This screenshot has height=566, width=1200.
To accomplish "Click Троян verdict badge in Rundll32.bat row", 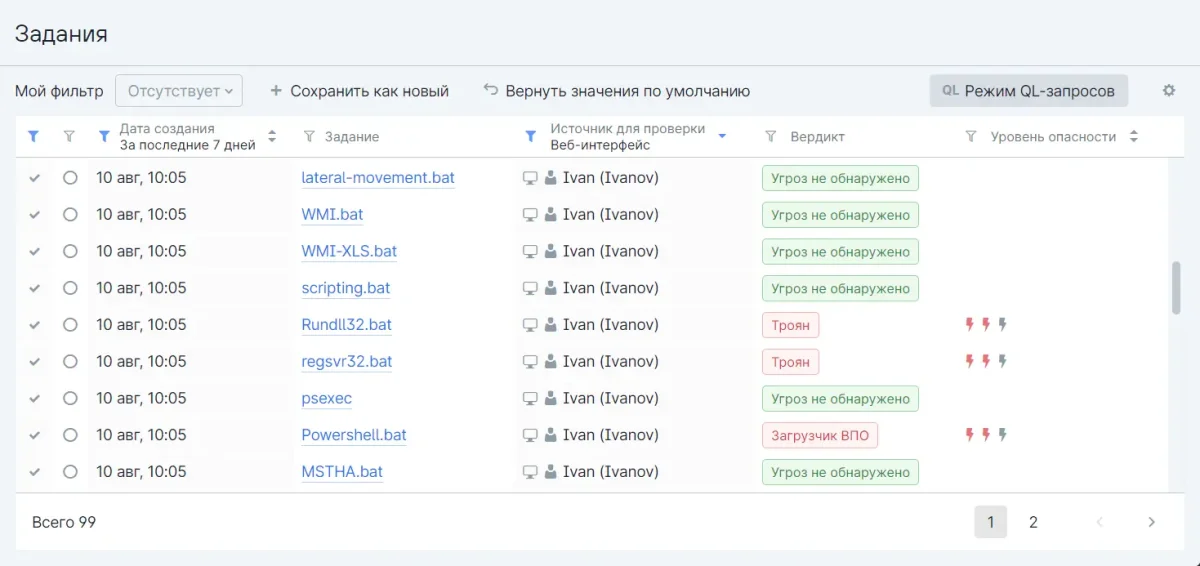I will click(790, 325).
